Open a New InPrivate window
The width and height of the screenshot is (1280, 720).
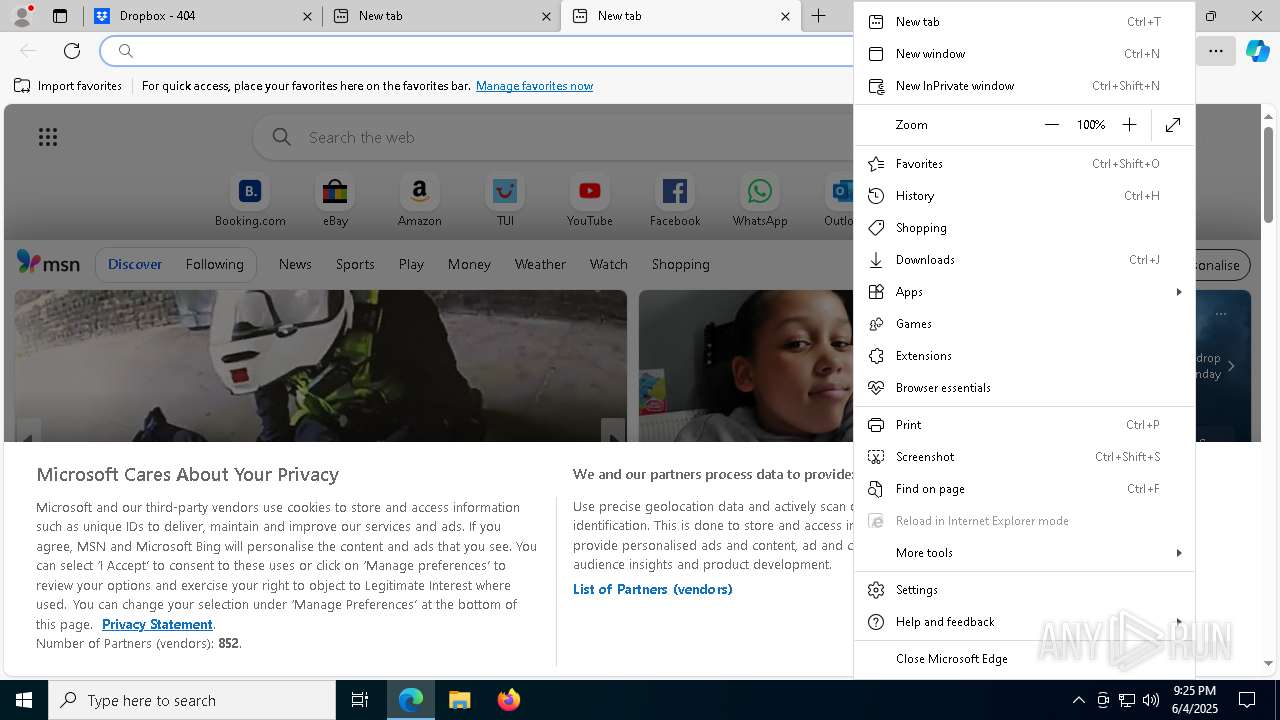1025,86
